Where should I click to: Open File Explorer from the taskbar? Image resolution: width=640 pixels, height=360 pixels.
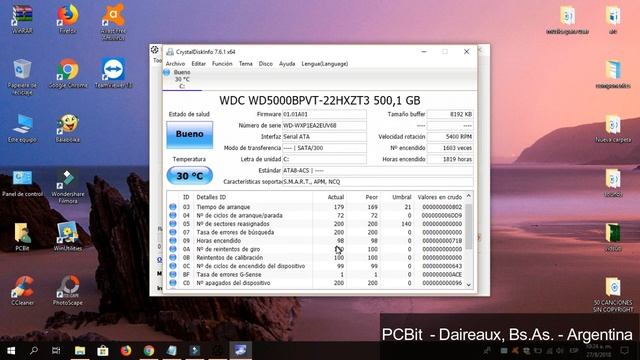point(80,351)
